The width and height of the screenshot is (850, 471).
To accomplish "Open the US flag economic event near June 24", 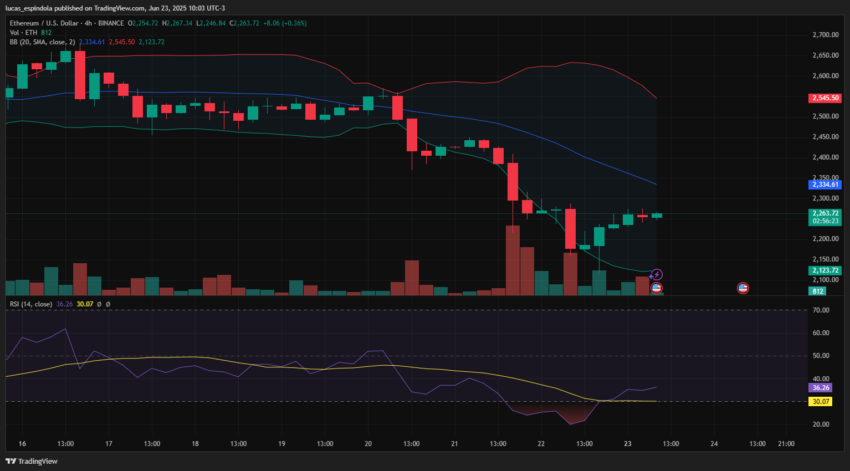I will tap(743, 288).
